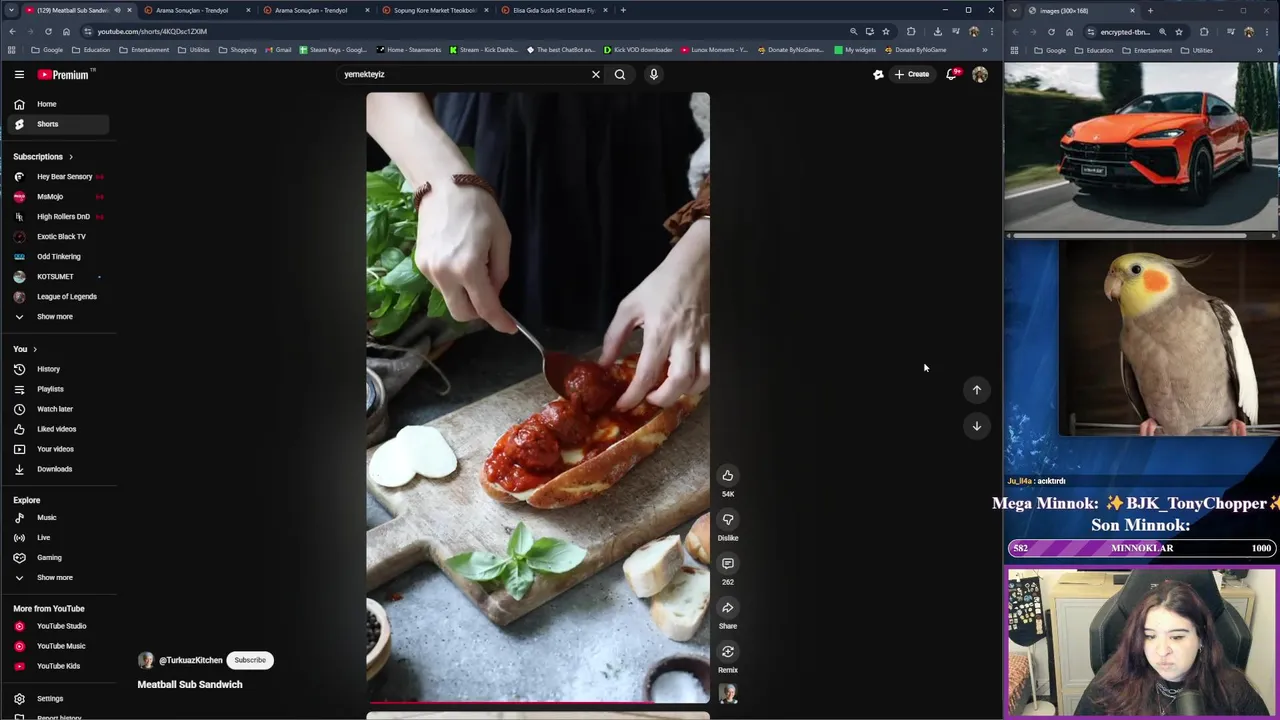
Task: Open YouTube Studio link
Action: click(59, 626)
